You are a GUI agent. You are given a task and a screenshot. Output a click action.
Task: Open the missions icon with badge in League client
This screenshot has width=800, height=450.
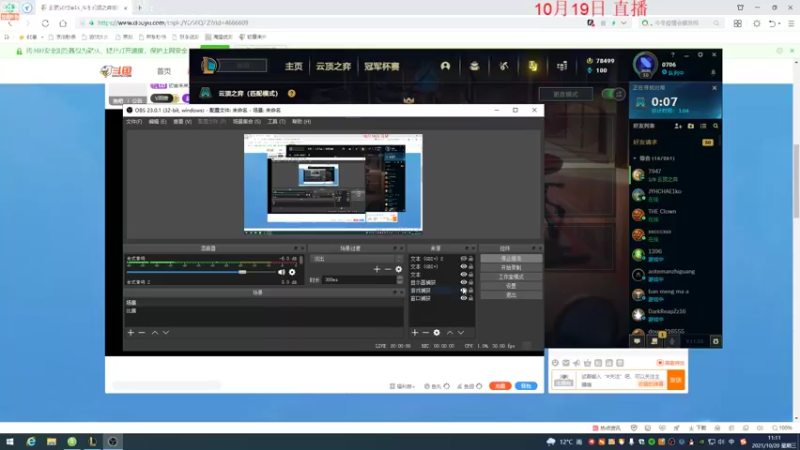coord(655,340)
